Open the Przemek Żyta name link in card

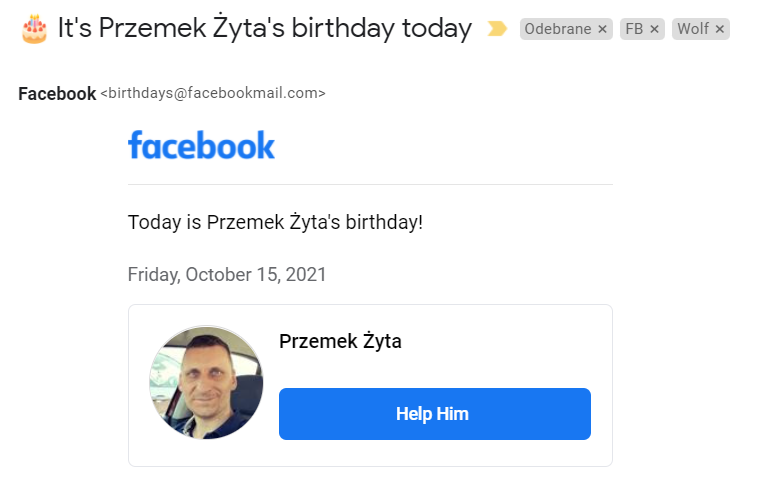click(340, 341)
